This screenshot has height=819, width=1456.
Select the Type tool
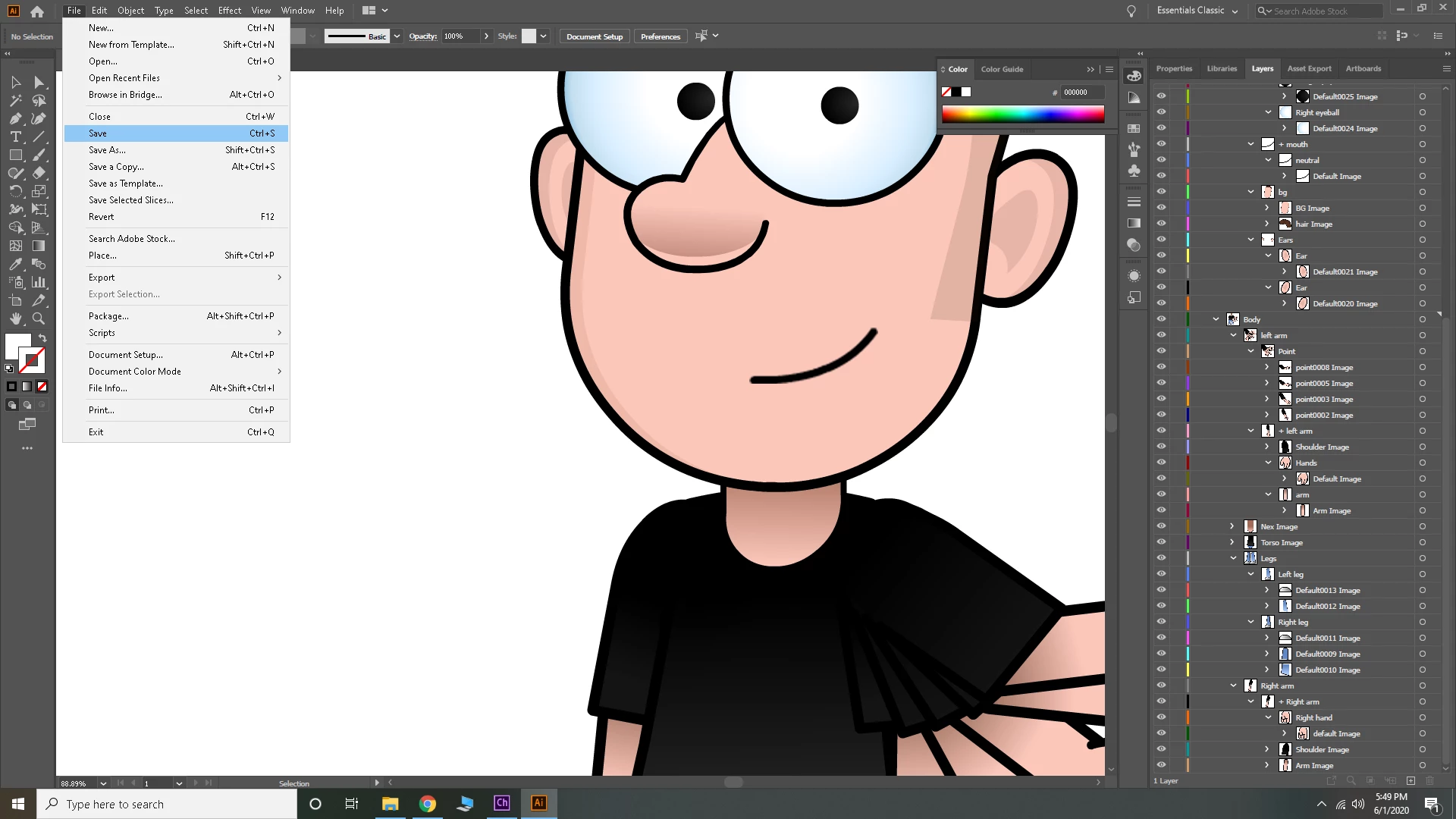[x=15, y=136]
